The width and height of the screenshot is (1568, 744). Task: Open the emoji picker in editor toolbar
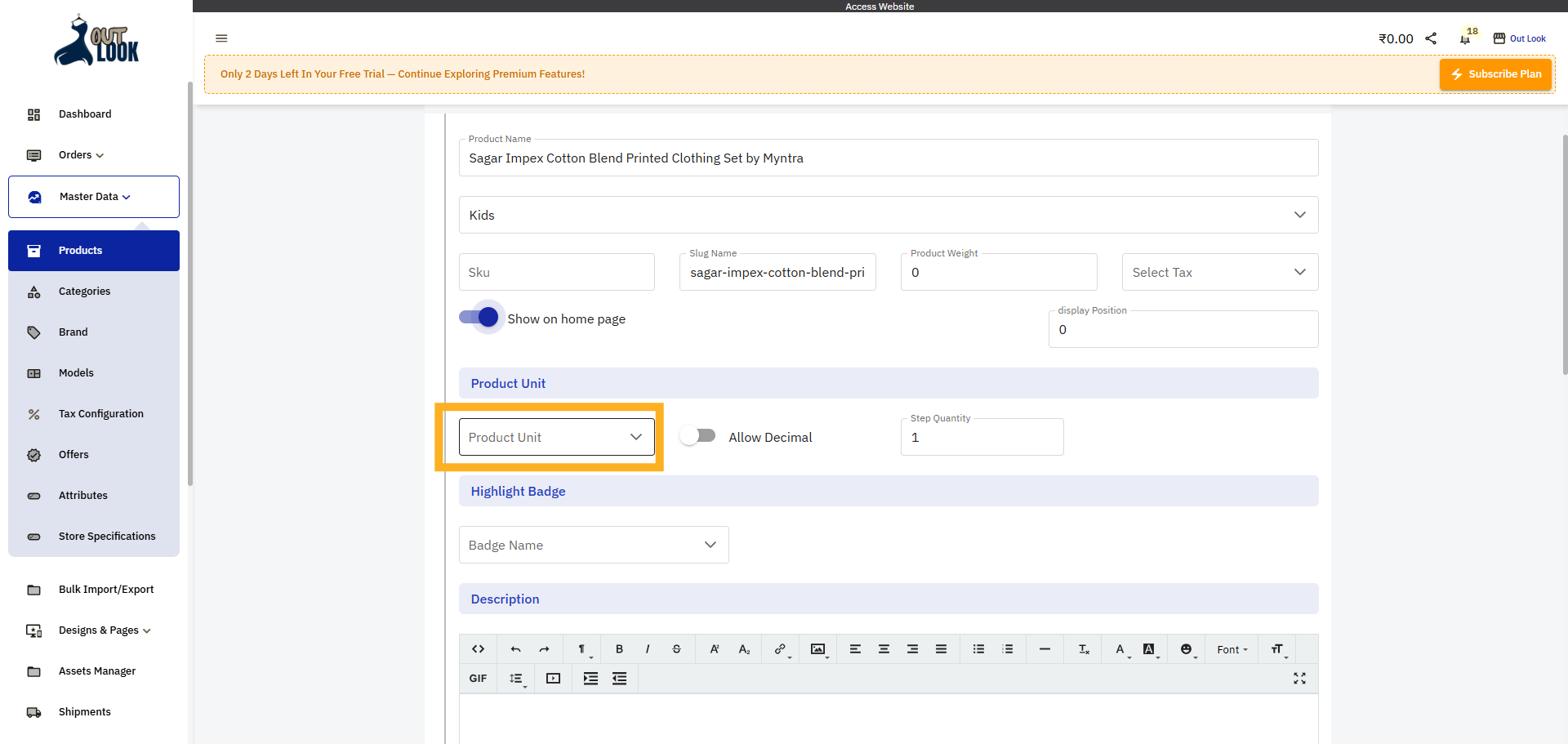(x=1186, y=649)
